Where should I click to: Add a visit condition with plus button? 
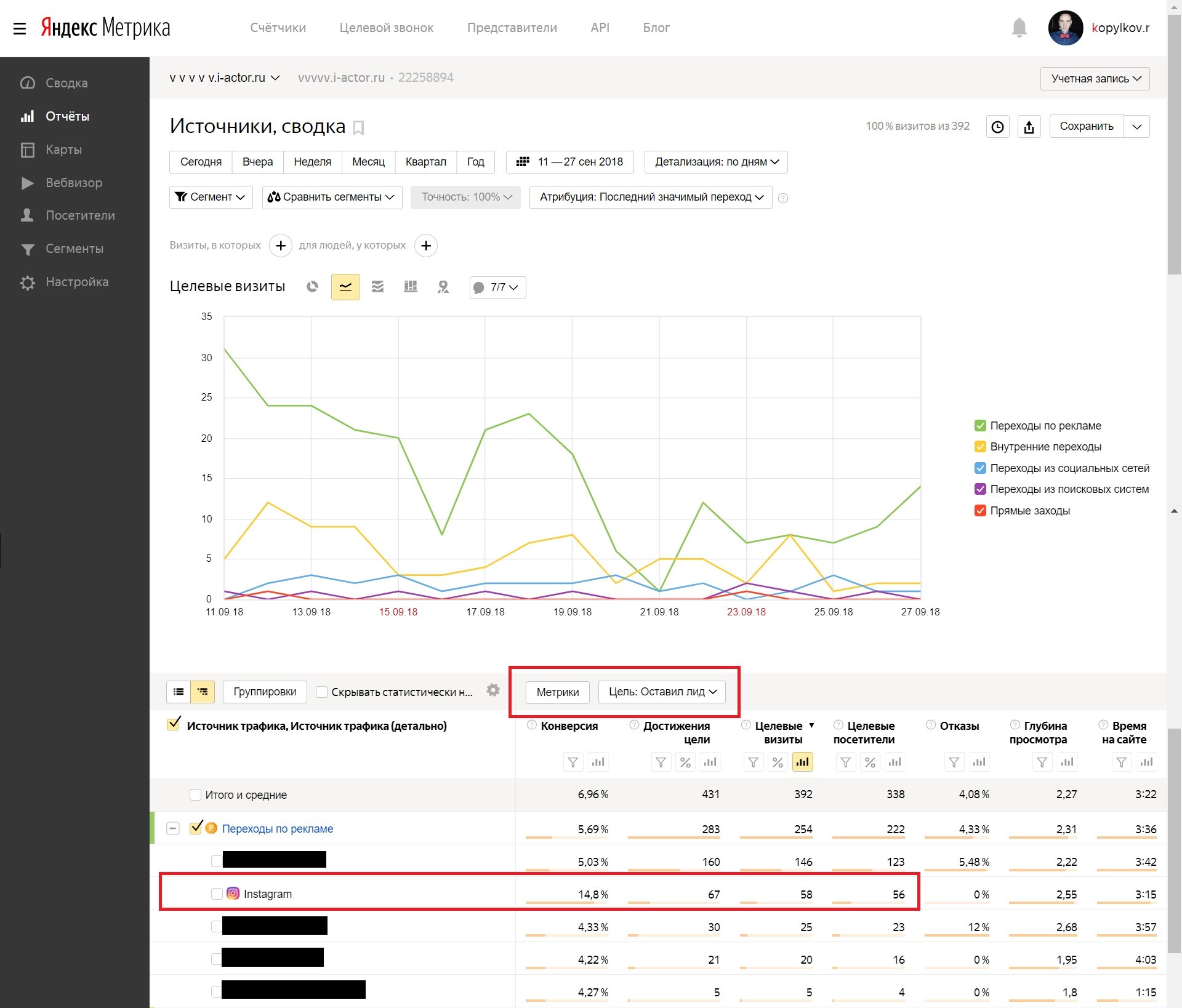pyautogui.click(x=281, y=246)
